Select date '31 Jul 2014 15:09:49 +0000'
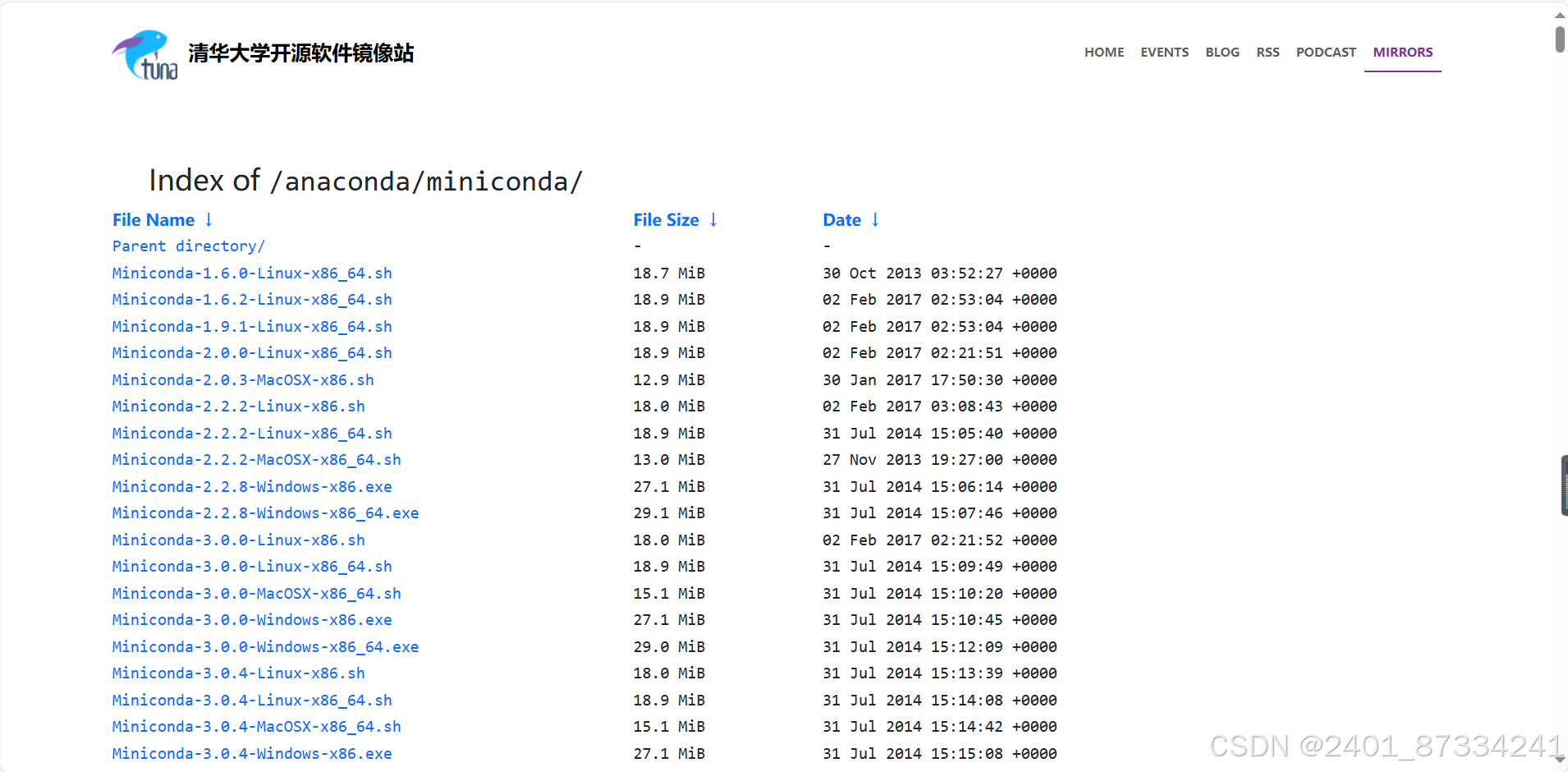1568x772 pixels. 940,567
